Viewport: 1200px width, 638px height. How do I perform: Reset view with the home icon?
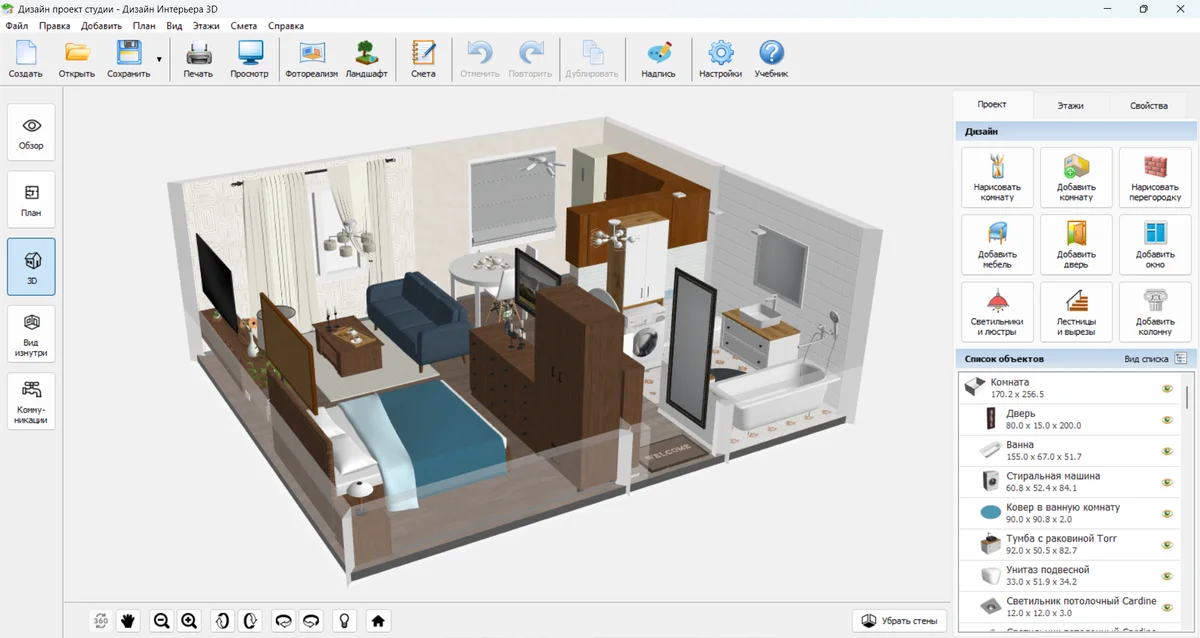(378, 621)
